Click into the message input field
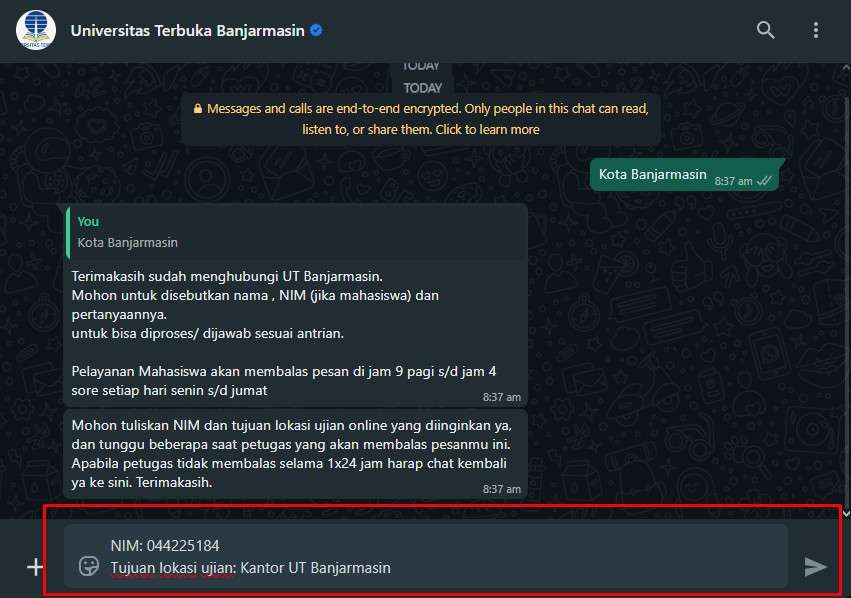Screen dimensions: 851x598 [426, 556]
